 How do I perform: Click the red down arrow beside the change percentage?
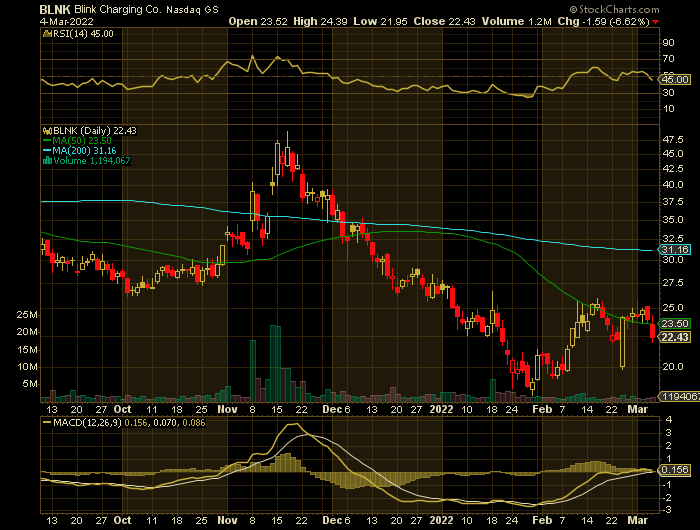[x=655, y=22]
